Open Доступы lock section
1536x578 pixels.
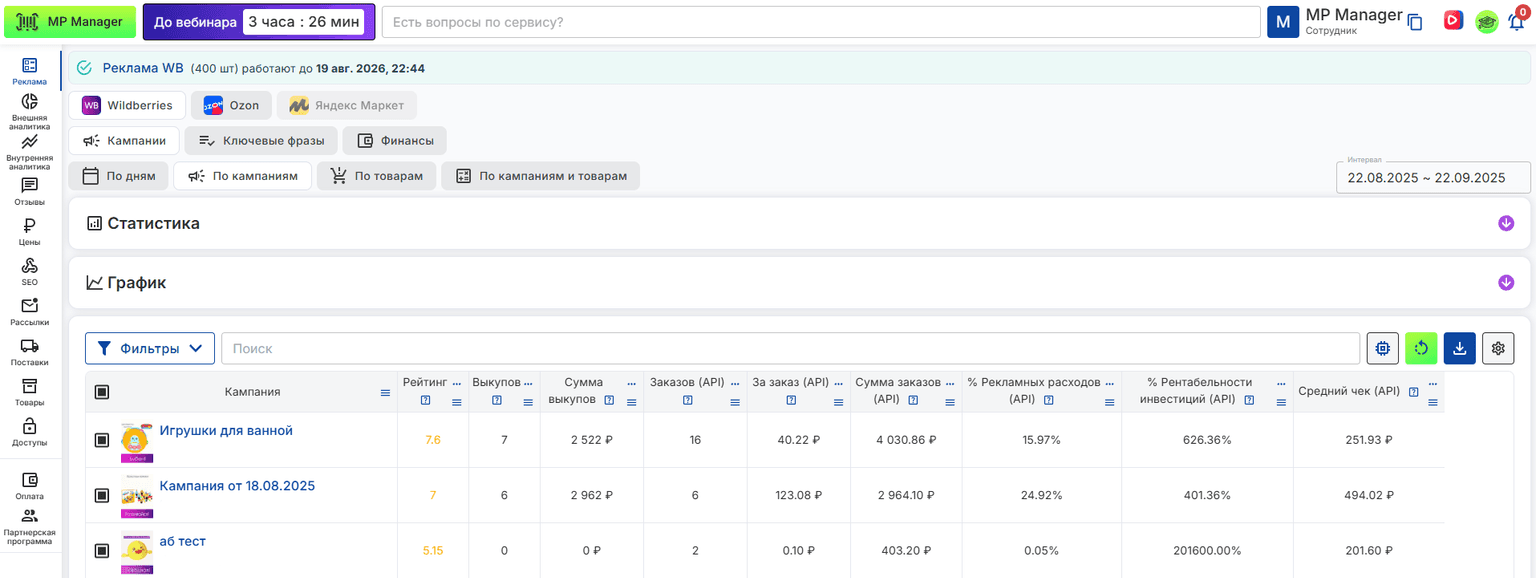(29, 431)
